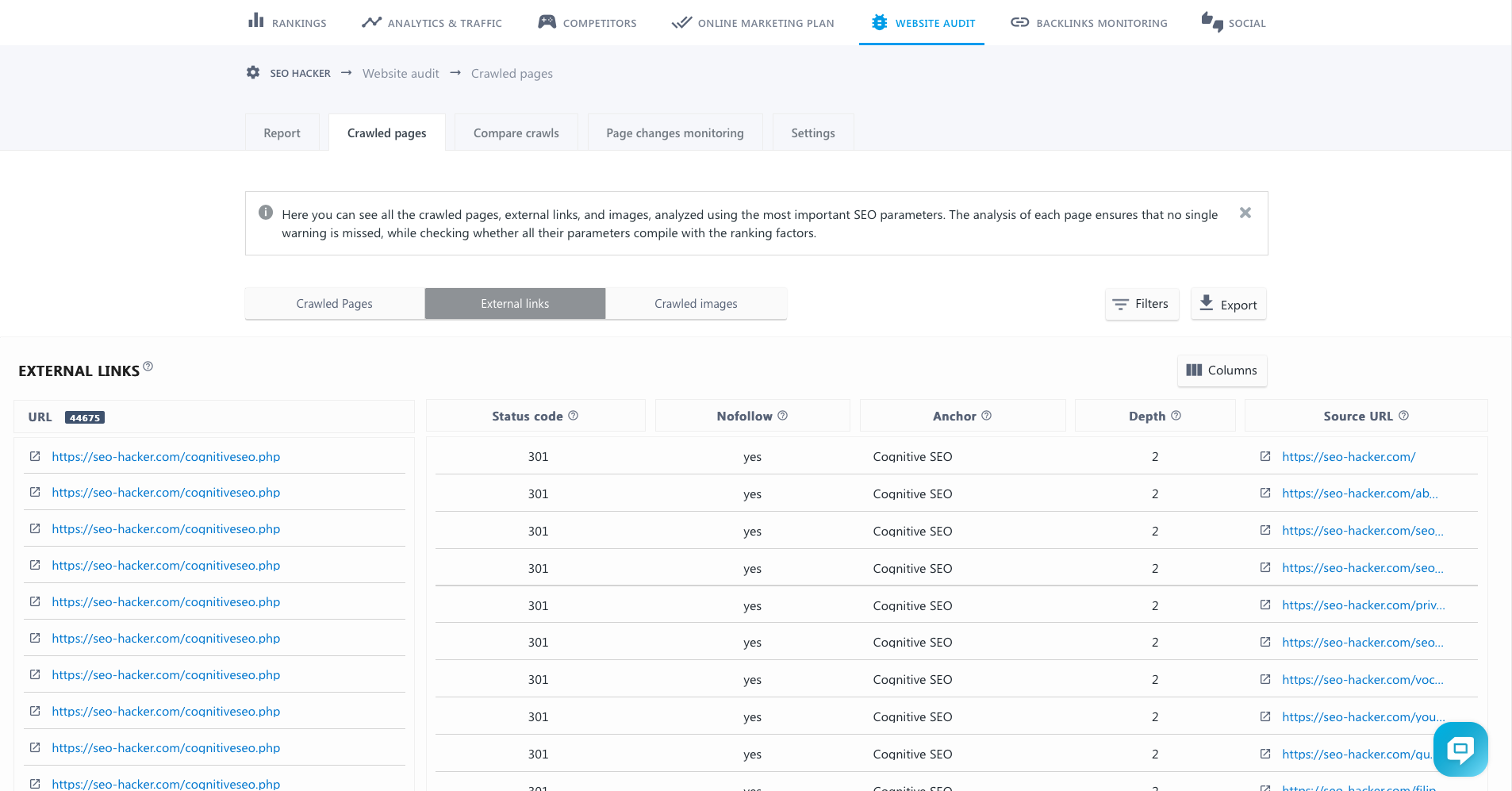Viewport: 1512px width, 791px height.
Task: Click help icon beside Source URL header
Action: pyautogui.click(x=1403, y=416)
